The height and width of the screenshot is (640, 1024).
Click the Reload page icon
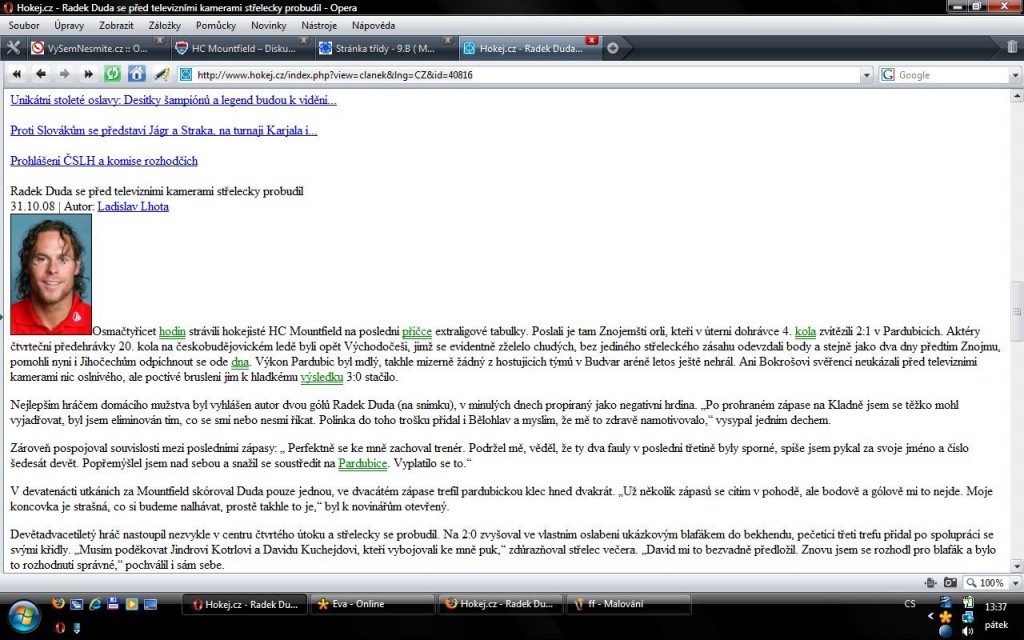[x=113, y=74]
